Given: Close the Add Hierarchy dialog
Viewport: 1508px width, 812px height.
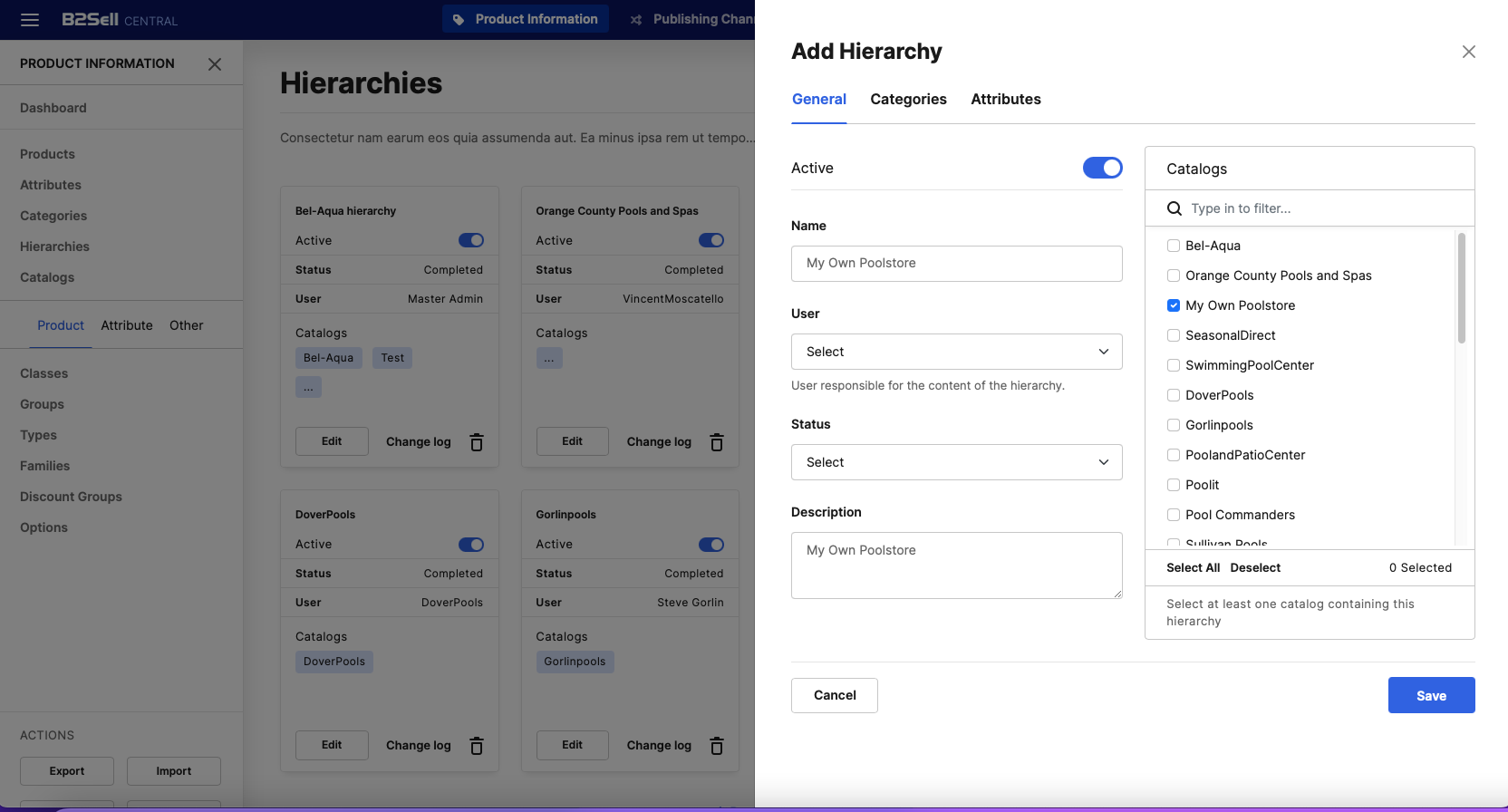Looking at the screenshot, I should (x=1468, y=52).
